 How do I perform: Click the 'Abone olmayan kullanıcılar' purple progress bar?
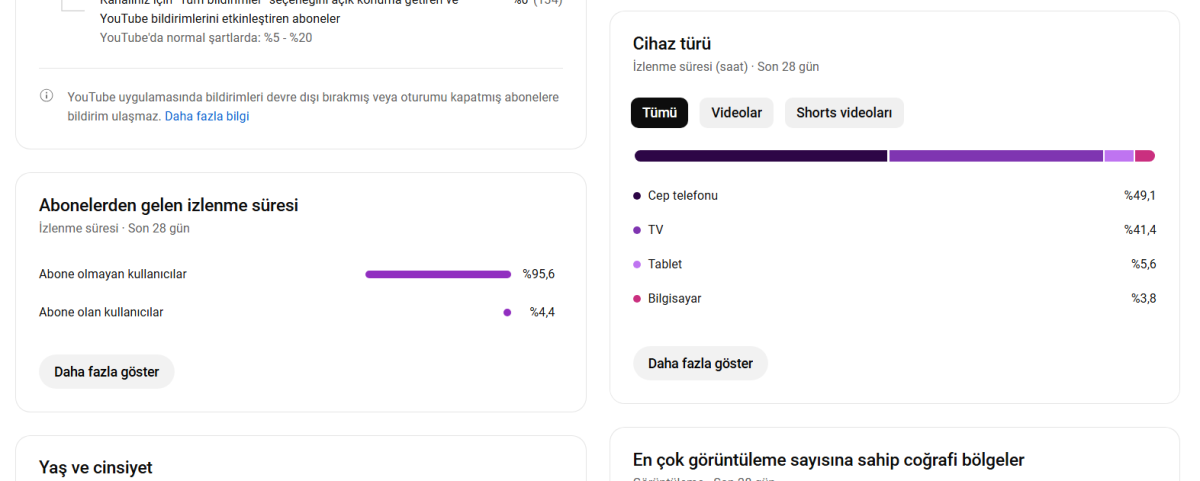438,274
